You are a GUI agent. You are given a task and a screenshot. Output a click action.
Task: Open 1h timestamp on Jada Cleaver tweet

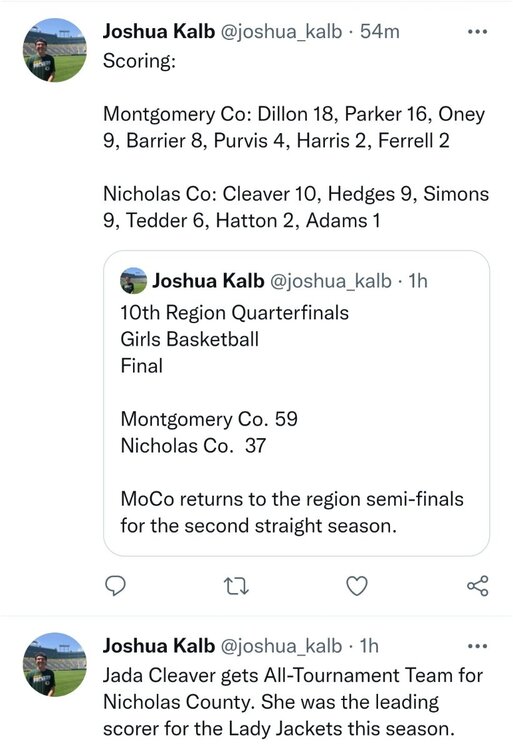[369, 646]
